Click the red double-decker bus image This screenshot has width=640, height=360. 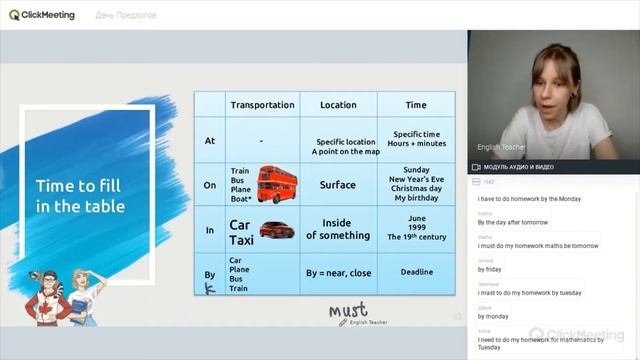(277, 184)
